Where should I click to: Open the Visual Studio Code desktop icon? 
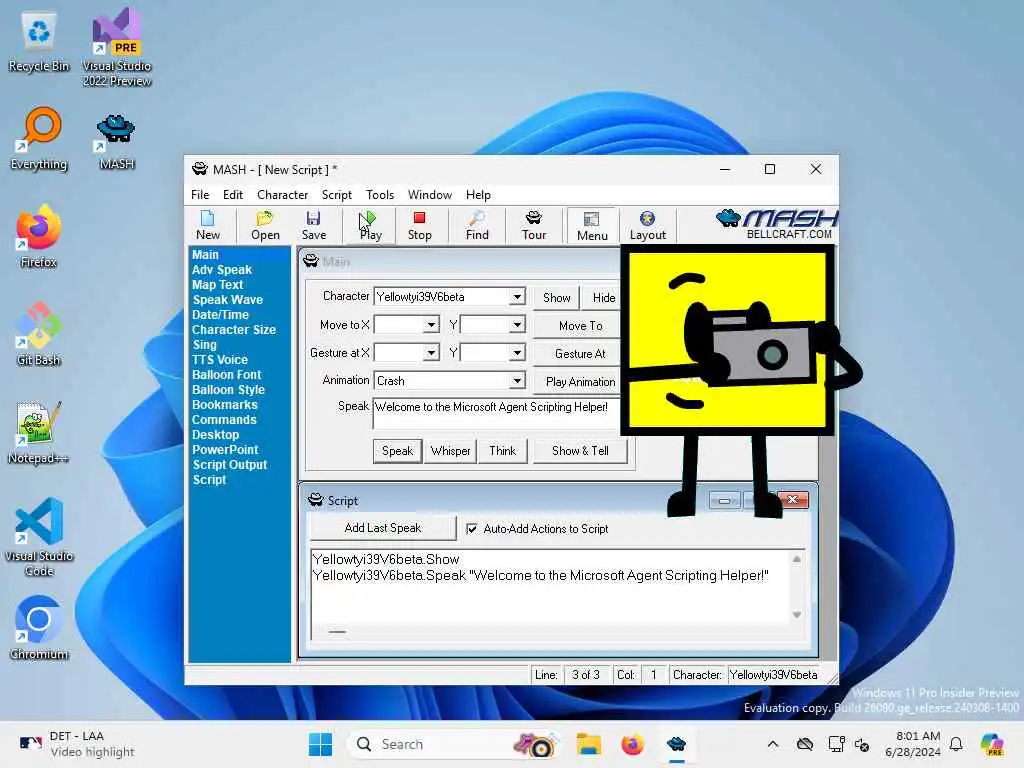click(39, 537)
